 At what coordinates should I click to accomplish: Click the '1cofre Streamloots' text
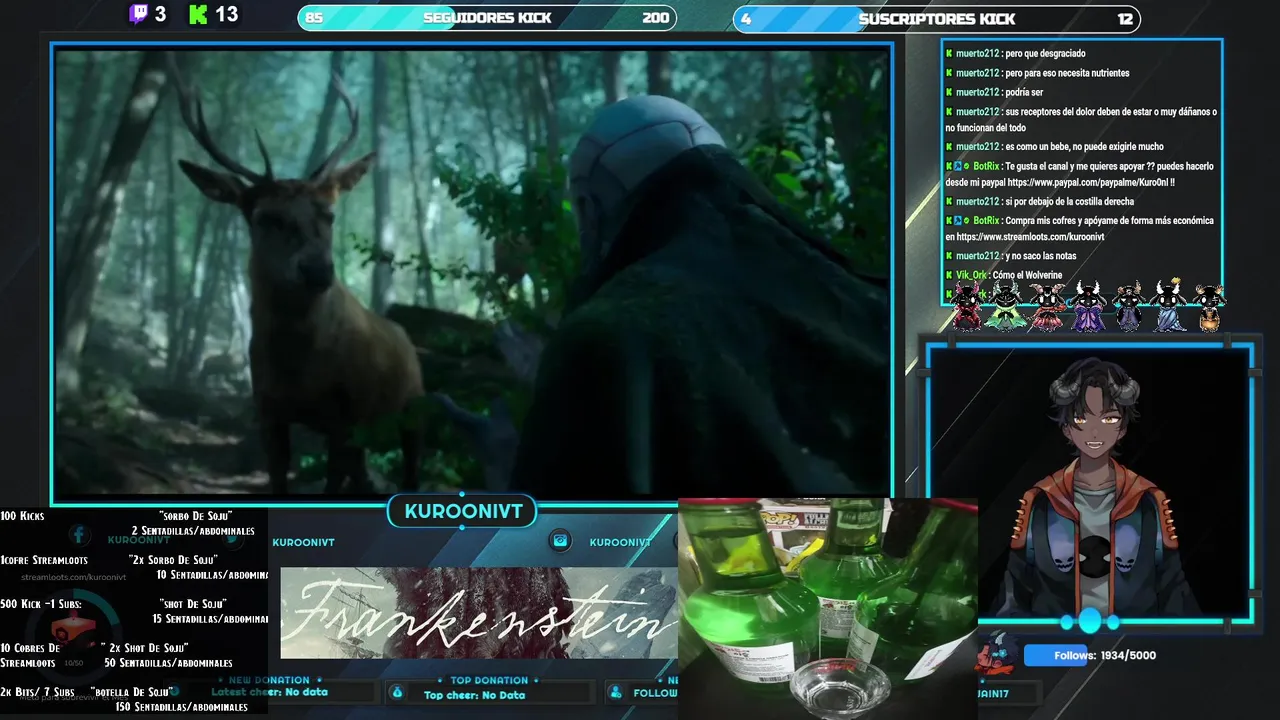coord(44,560)
